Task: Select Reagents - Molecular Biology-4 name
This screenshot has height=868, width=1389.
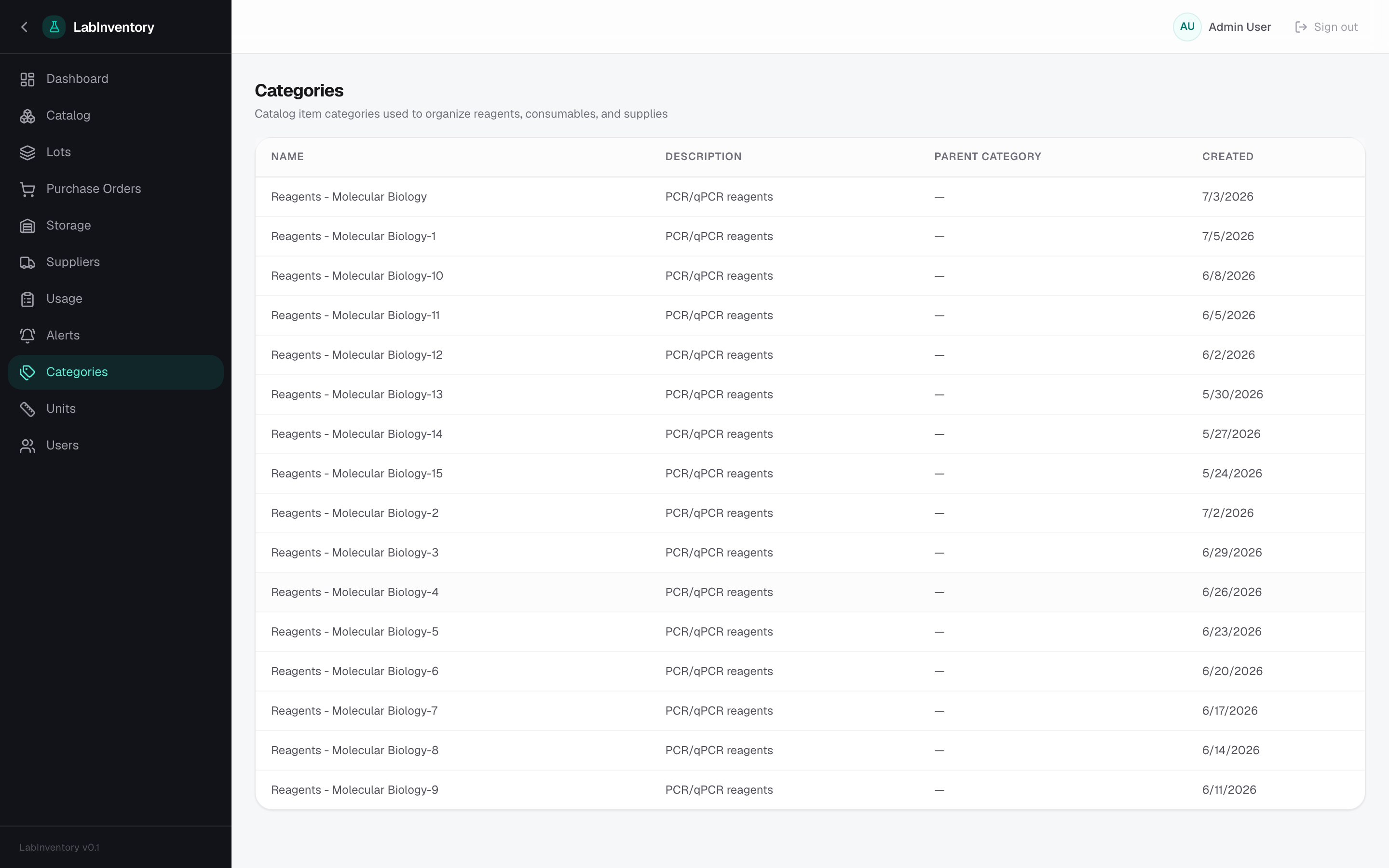Action: 354,593
